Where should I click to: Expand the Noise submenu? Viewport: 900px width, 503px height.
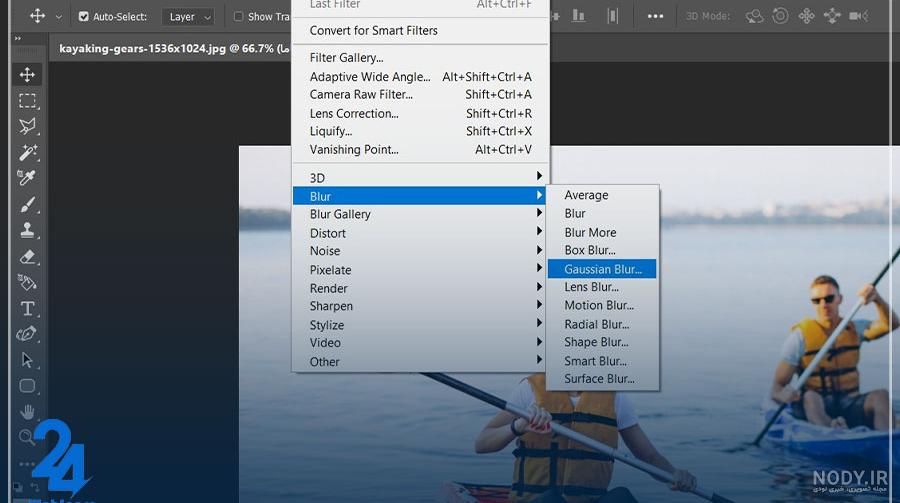[x=419, y=251]
